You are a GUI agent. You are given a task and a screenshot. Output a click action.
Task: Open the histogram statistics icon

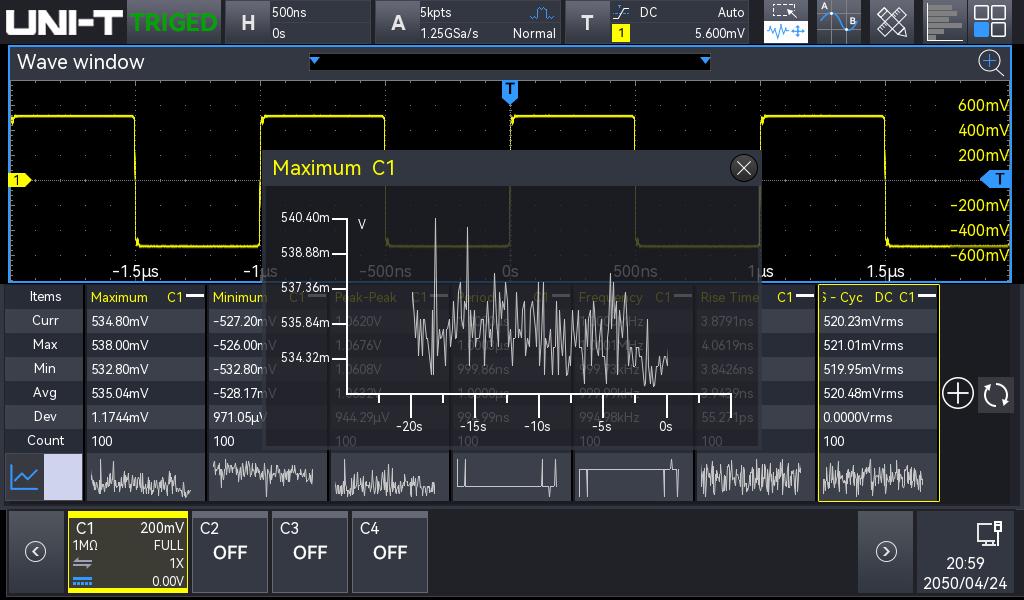pos(942,22)
